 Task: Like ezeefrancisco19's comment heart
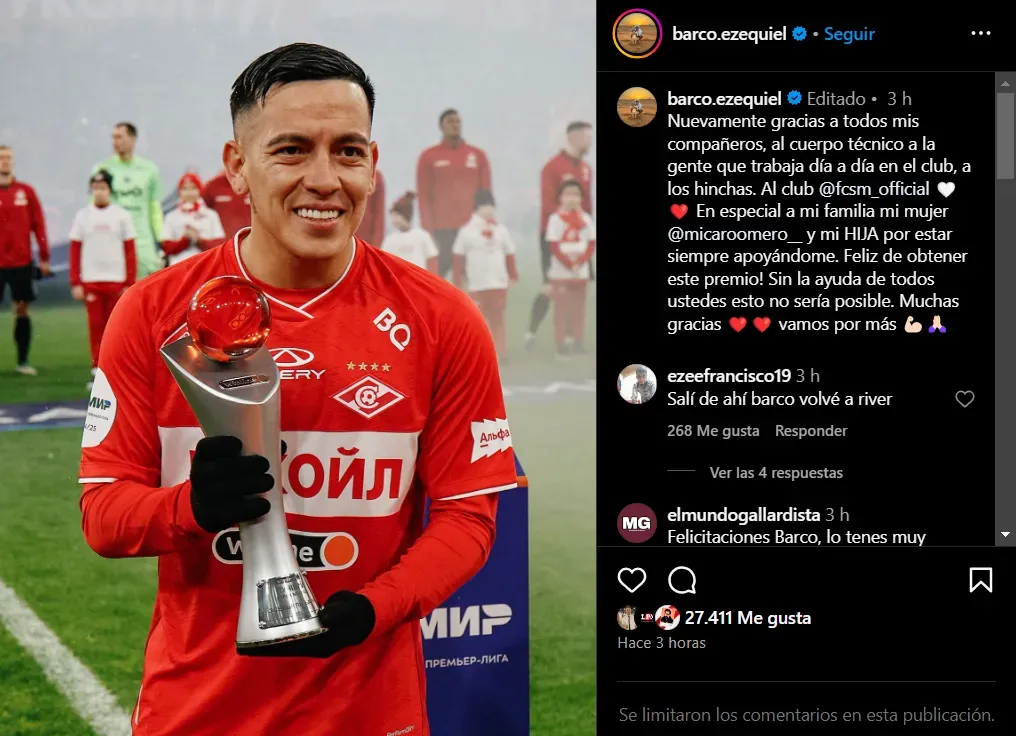965,399
